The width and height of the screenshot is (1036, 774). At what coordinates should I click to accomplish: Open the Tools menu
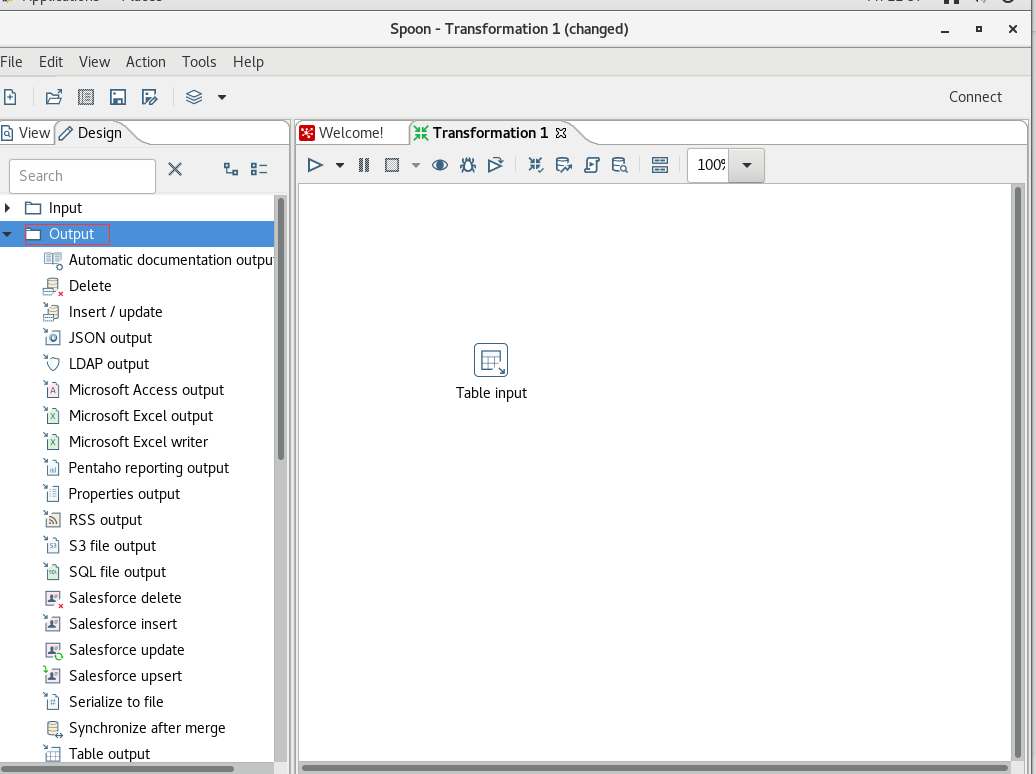[199, 61]
